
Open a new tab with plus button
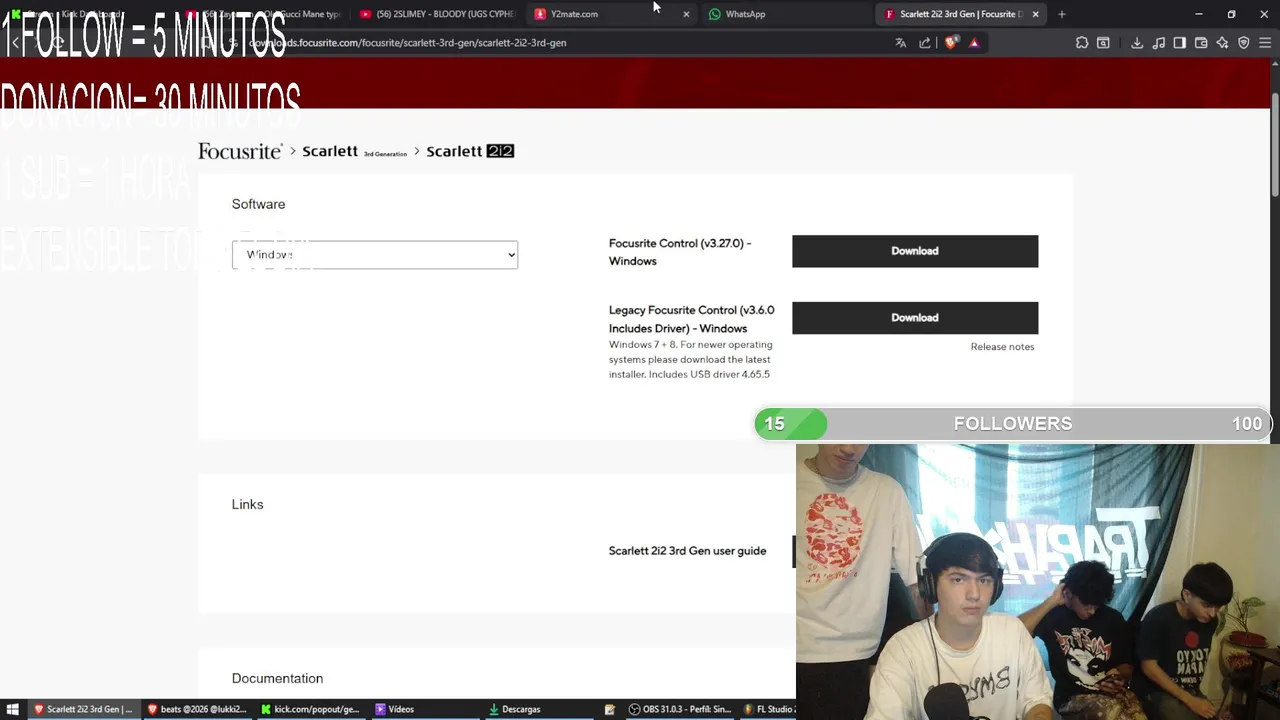[x=1062, y=14]
